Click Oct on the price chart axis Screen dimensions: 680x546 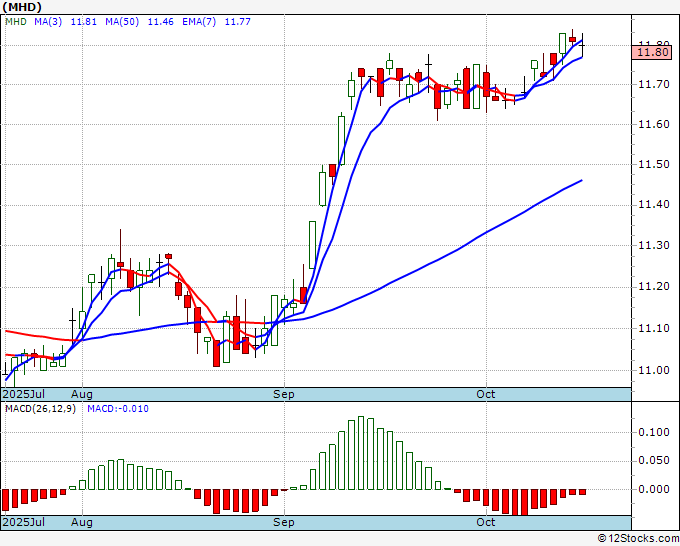[x=486, y=394]
